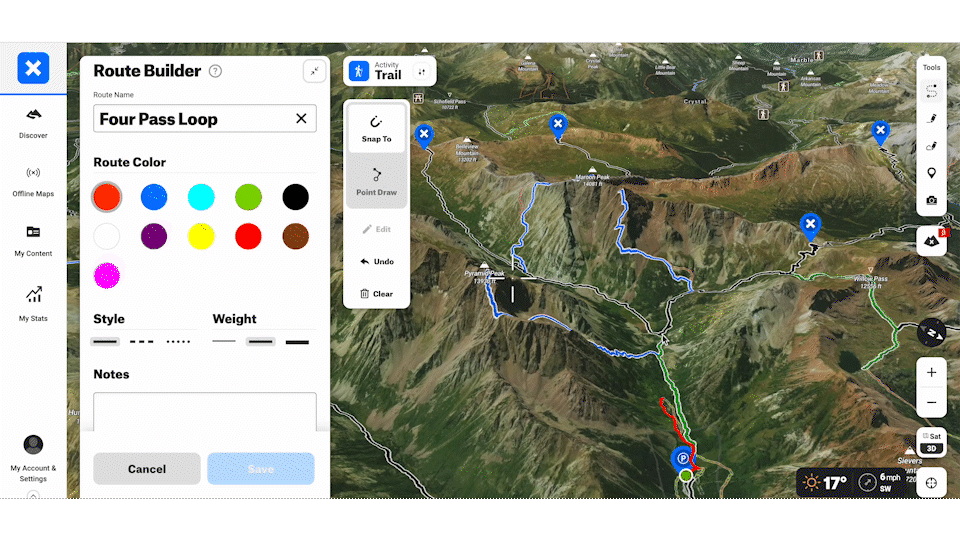960x540 pixels.
Task: Click Undo in the drawing toolbar
Action: click(376, 261)
